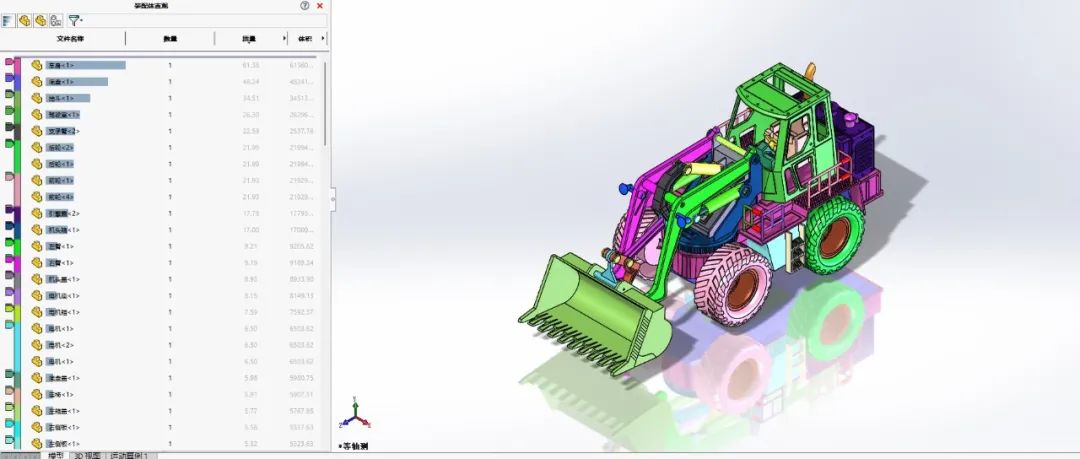The image size is (1080, 459).
Task: Click the volume value 5980.75
Action: click(302, 378)
